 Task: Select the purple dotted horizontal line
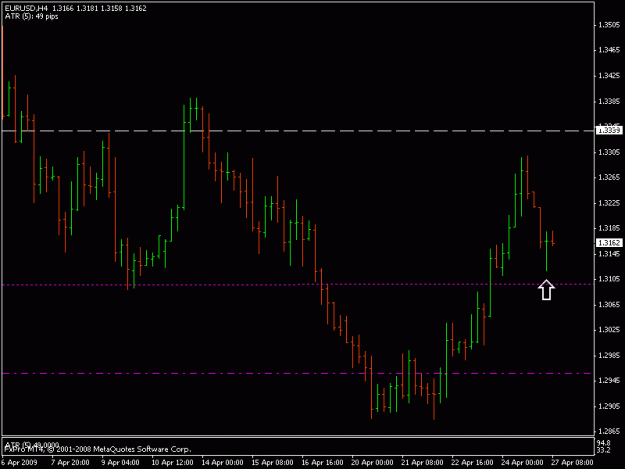(x=298, y=285)
